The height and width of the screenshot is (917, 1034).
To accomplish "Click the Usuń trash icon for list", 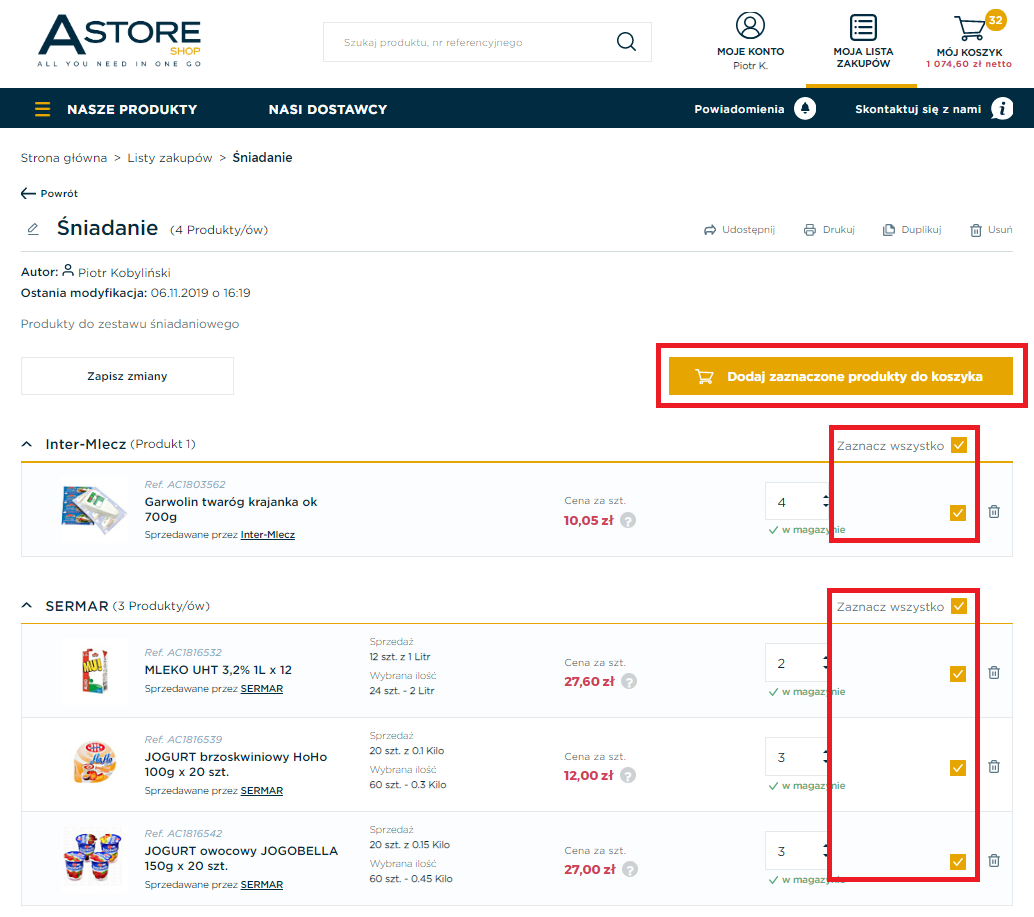I will (976, 230).
